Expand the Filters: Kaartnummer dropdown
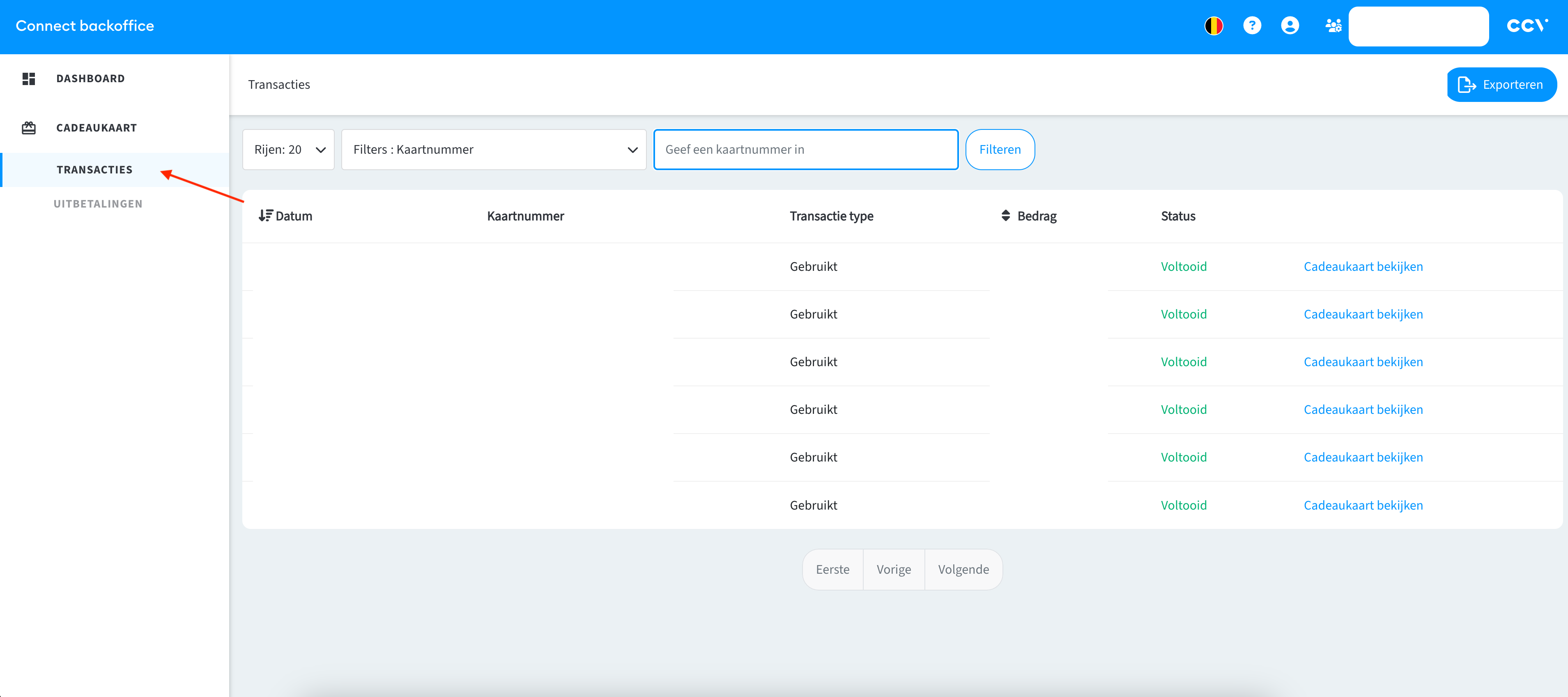1568x697 pixels. 494,150
